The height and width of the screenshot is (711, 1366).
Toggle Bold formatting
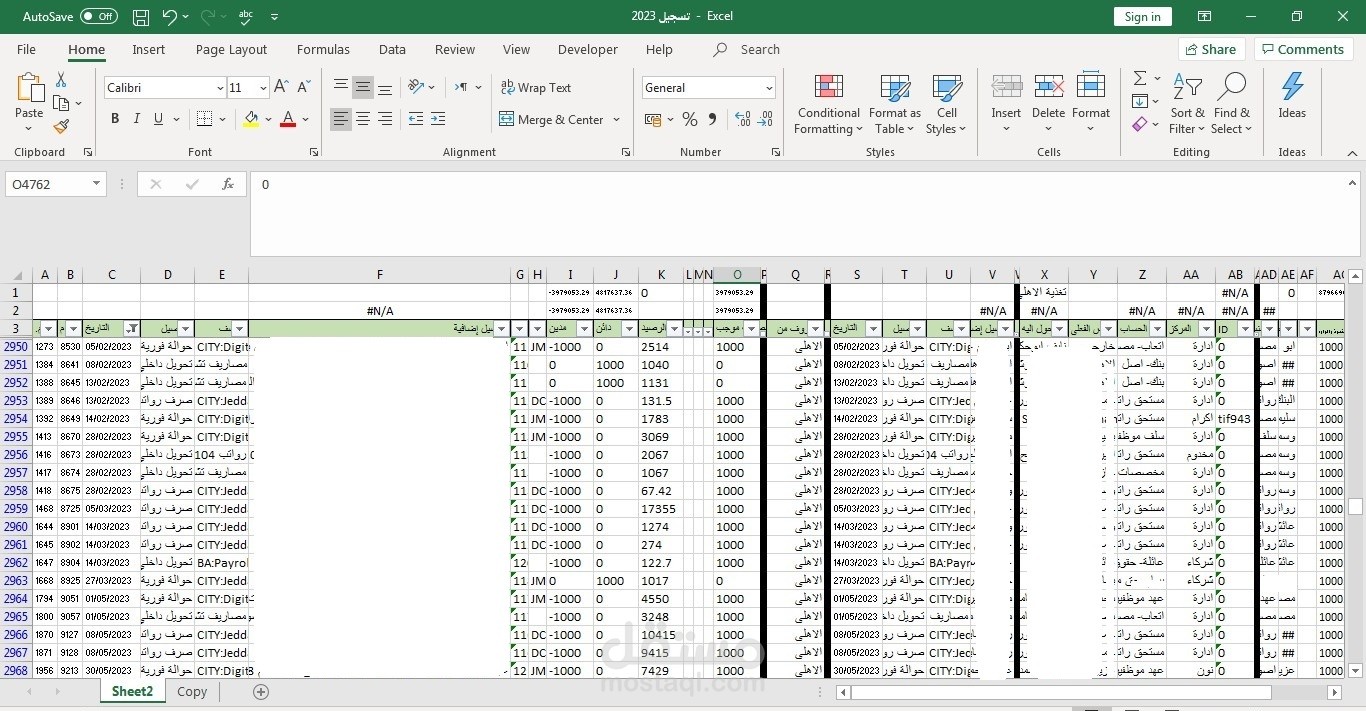point(115,119)
